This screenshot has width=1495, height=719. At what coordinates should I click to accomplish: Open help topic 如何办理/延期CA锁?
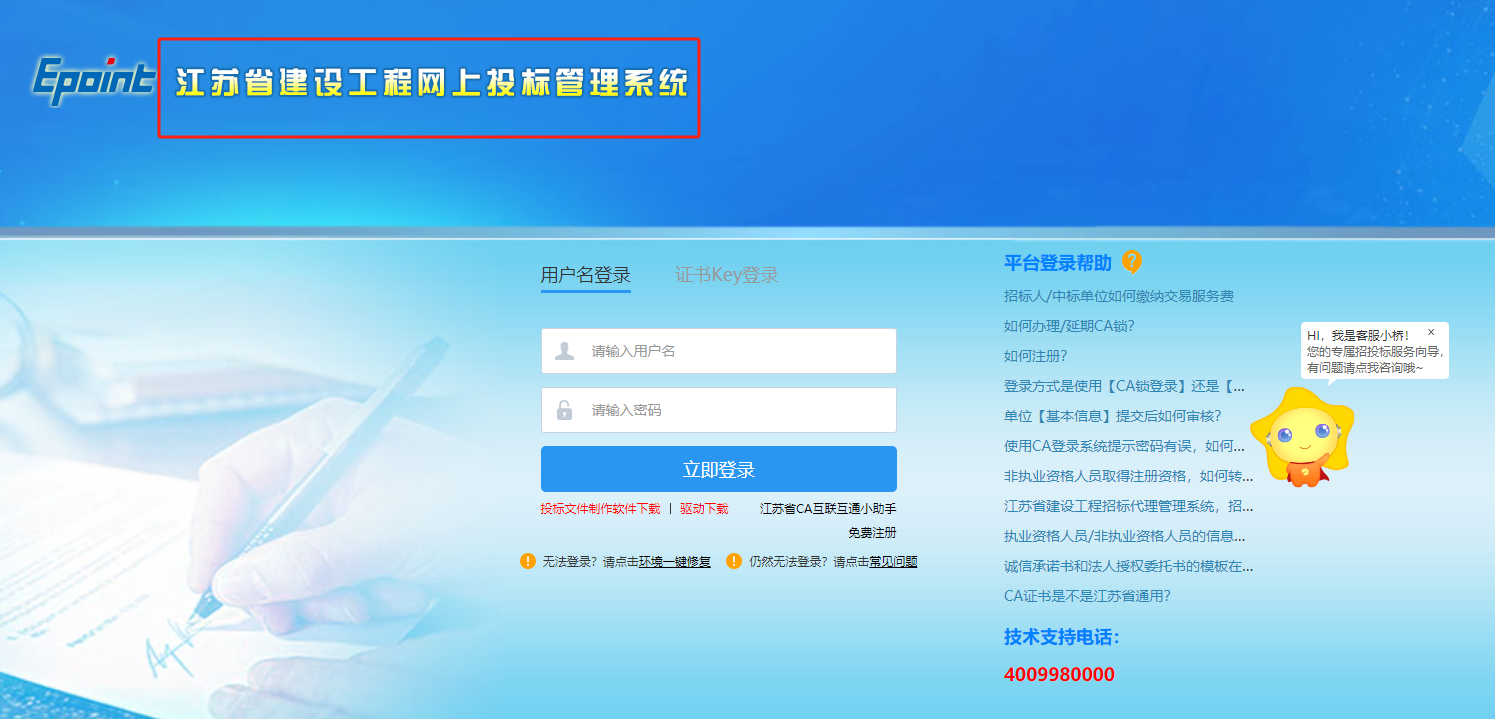point(1068,326)
